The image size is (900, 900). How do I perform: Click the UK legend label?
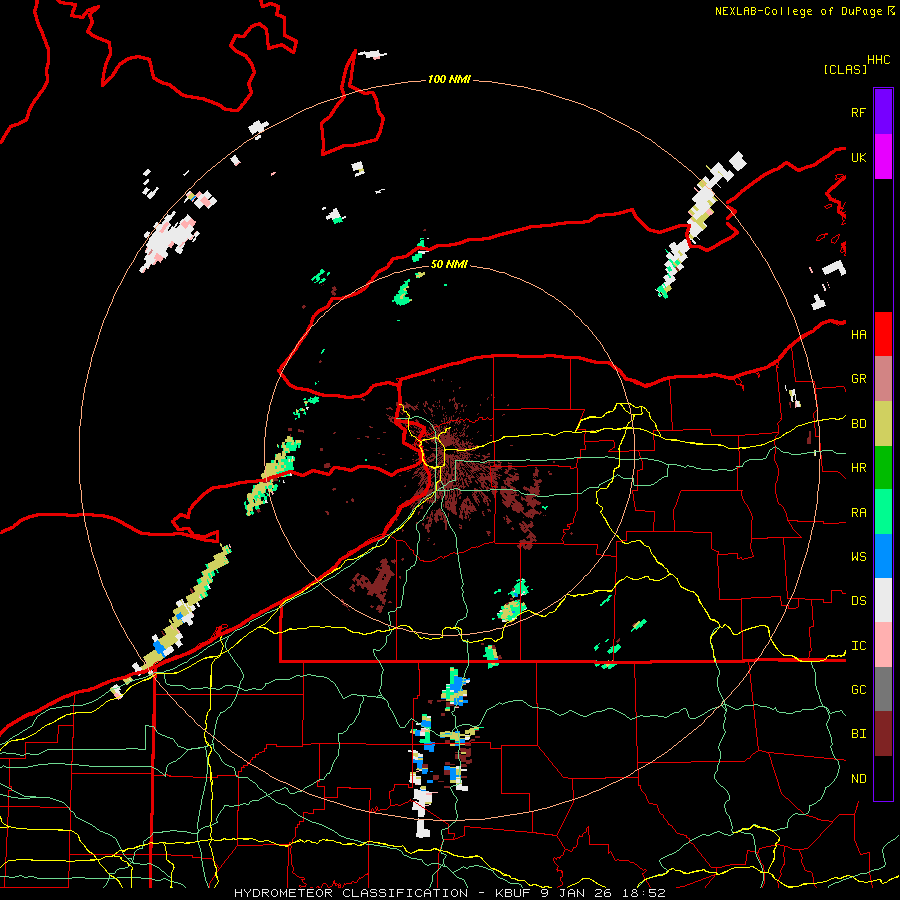858,157
